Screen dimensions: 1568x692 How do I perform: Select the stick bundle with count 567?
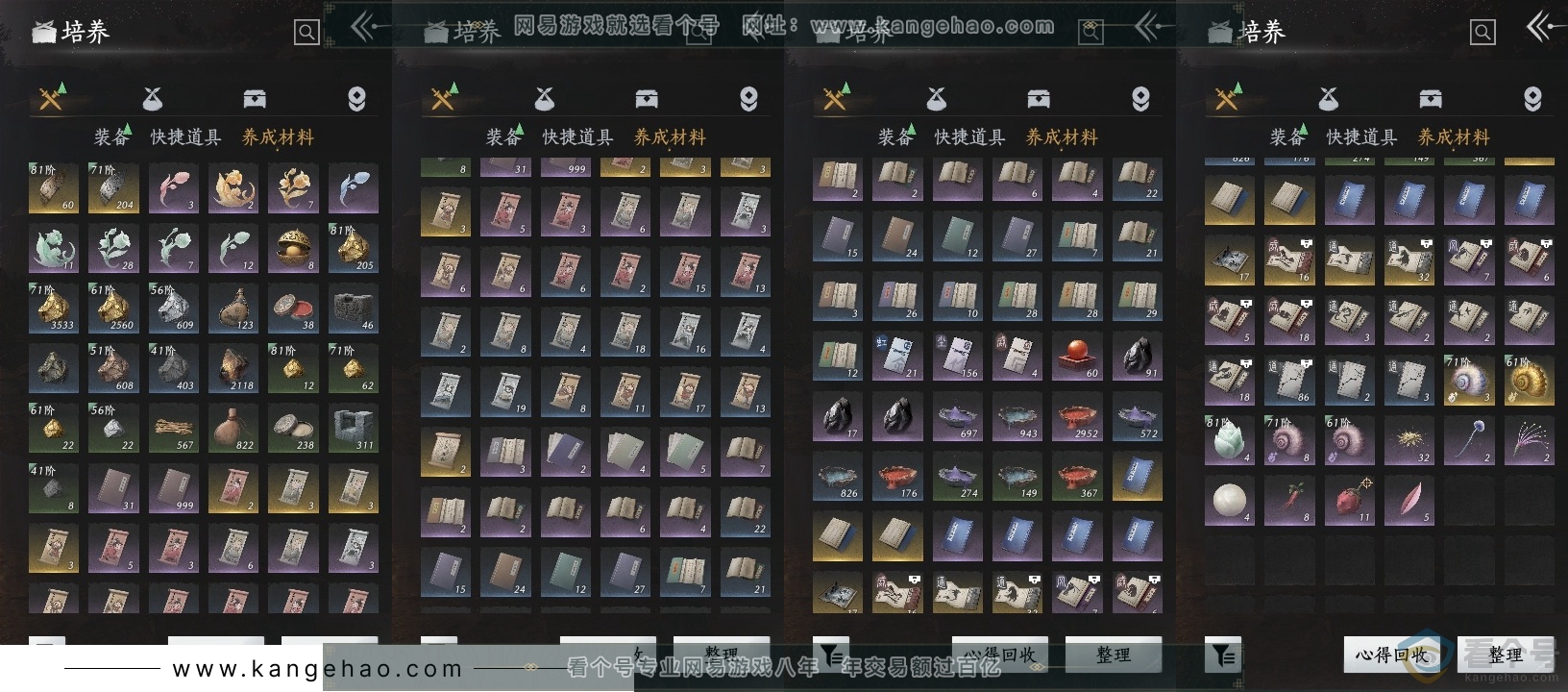pyautogui.click(x=173, y=428)
